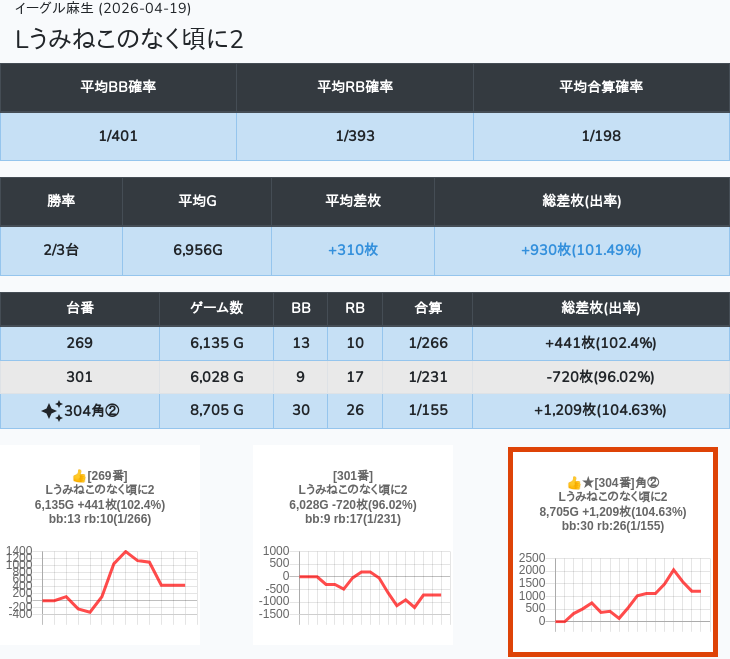The width and height of the screenshot is (730, 659).
Task: Click the star icon before [304番]
Action: (588, 483)
